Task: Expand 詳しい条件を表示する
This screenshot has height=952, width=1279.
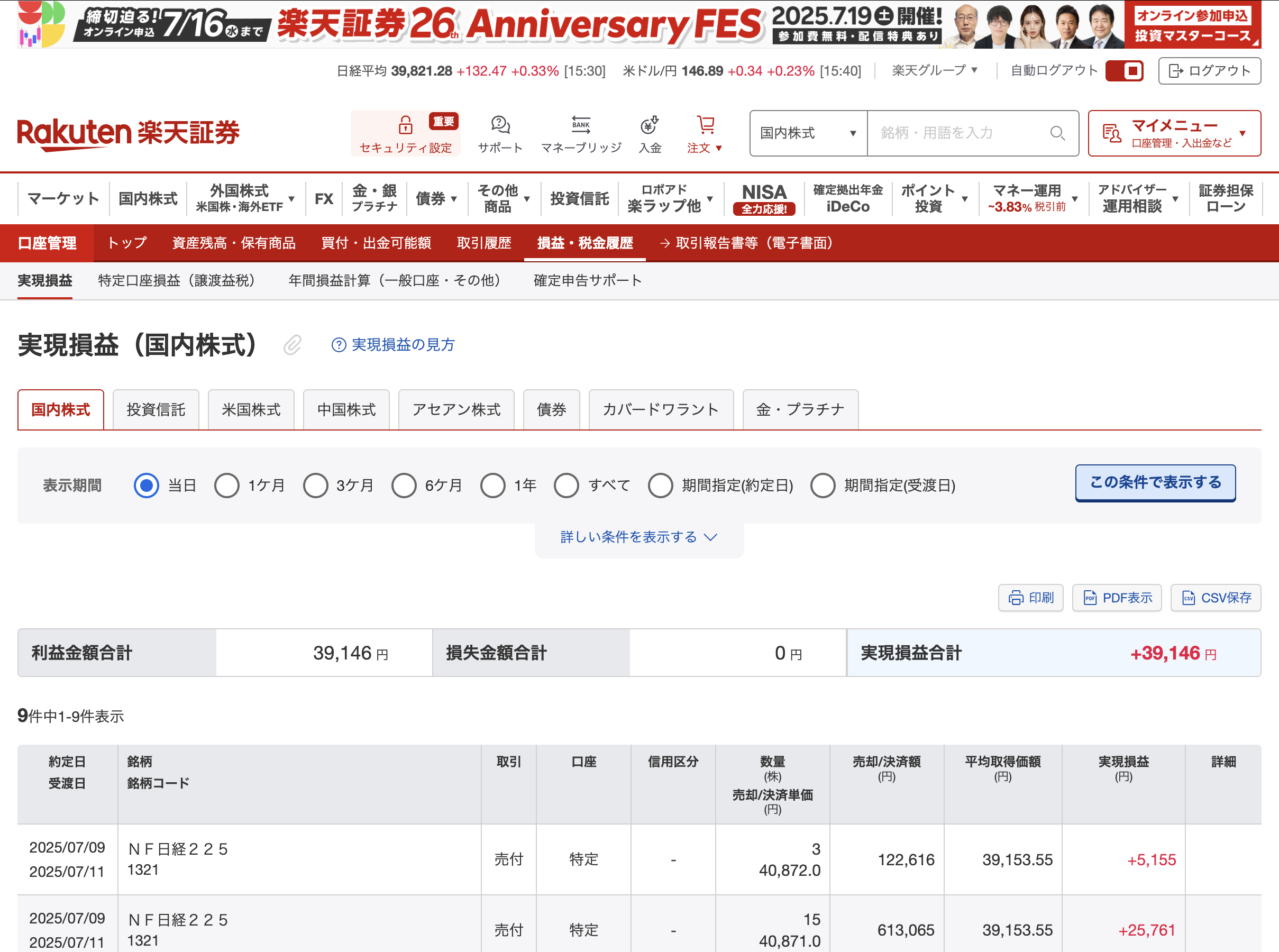Action: coord(638,537)
